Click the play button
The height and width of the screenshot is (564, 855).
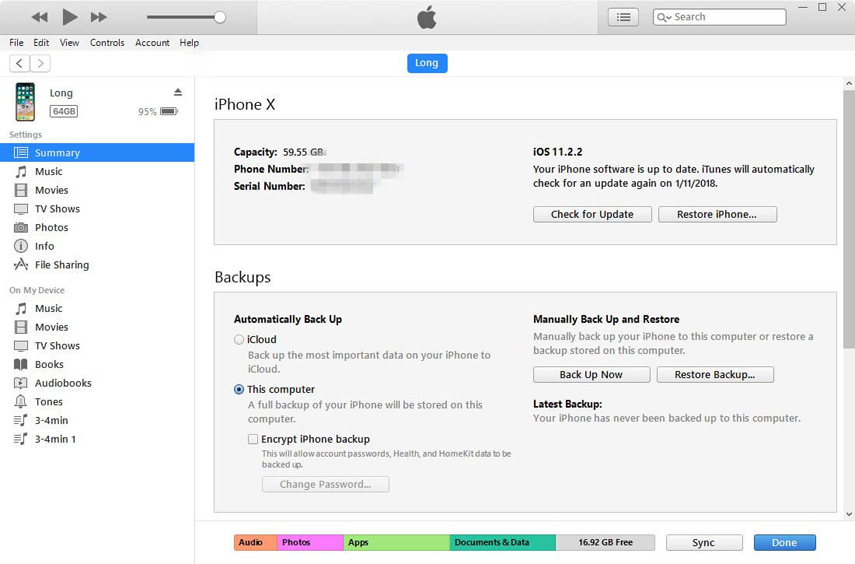point(69,17)
